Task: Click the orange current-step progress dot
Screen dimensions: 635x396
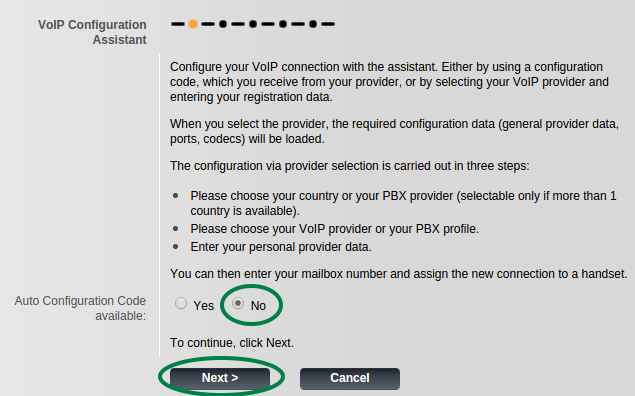Action: pos(193,24)
